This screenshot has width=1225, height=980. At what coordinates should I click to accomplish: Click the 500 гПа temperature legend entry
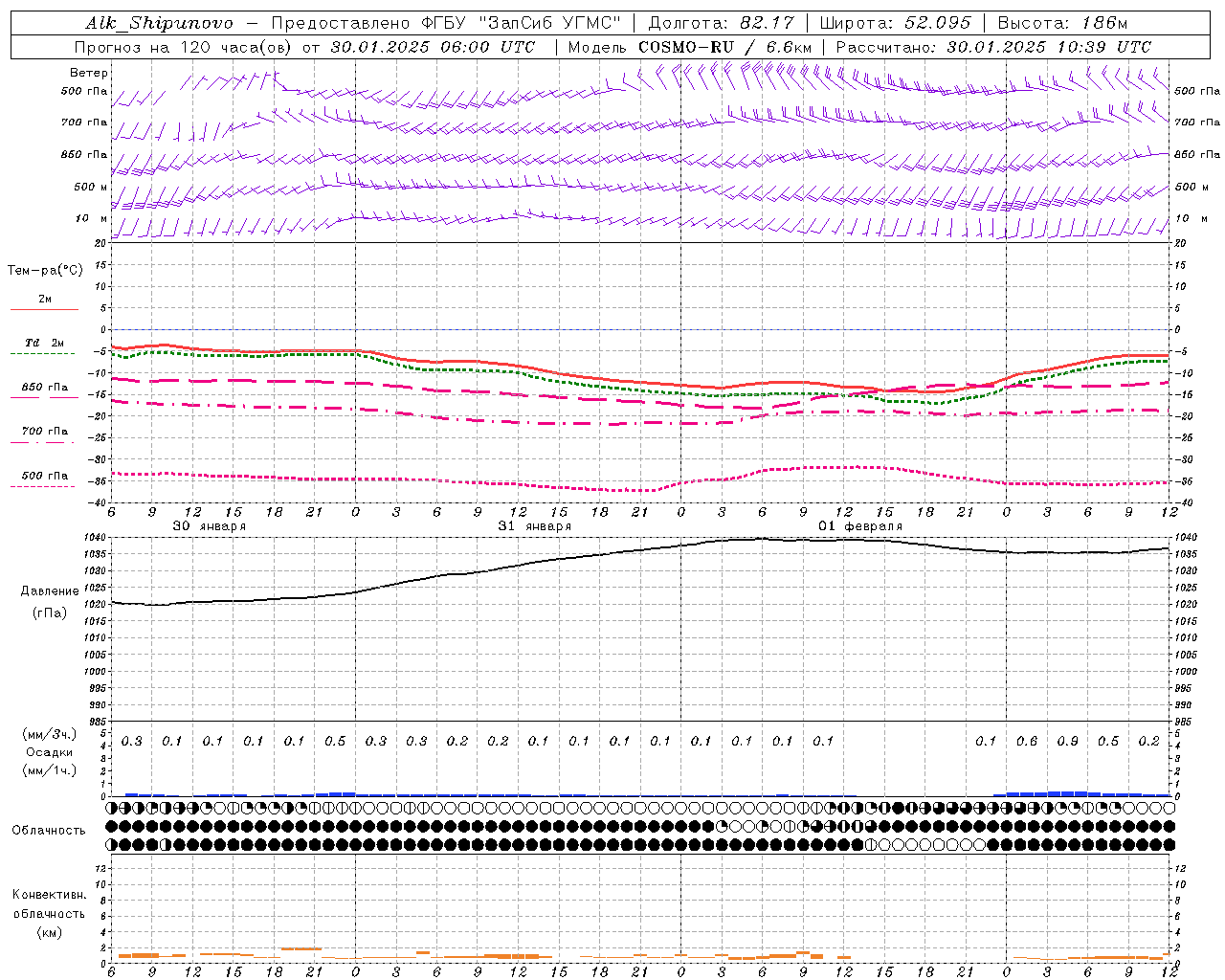click(x=45, y=476)
